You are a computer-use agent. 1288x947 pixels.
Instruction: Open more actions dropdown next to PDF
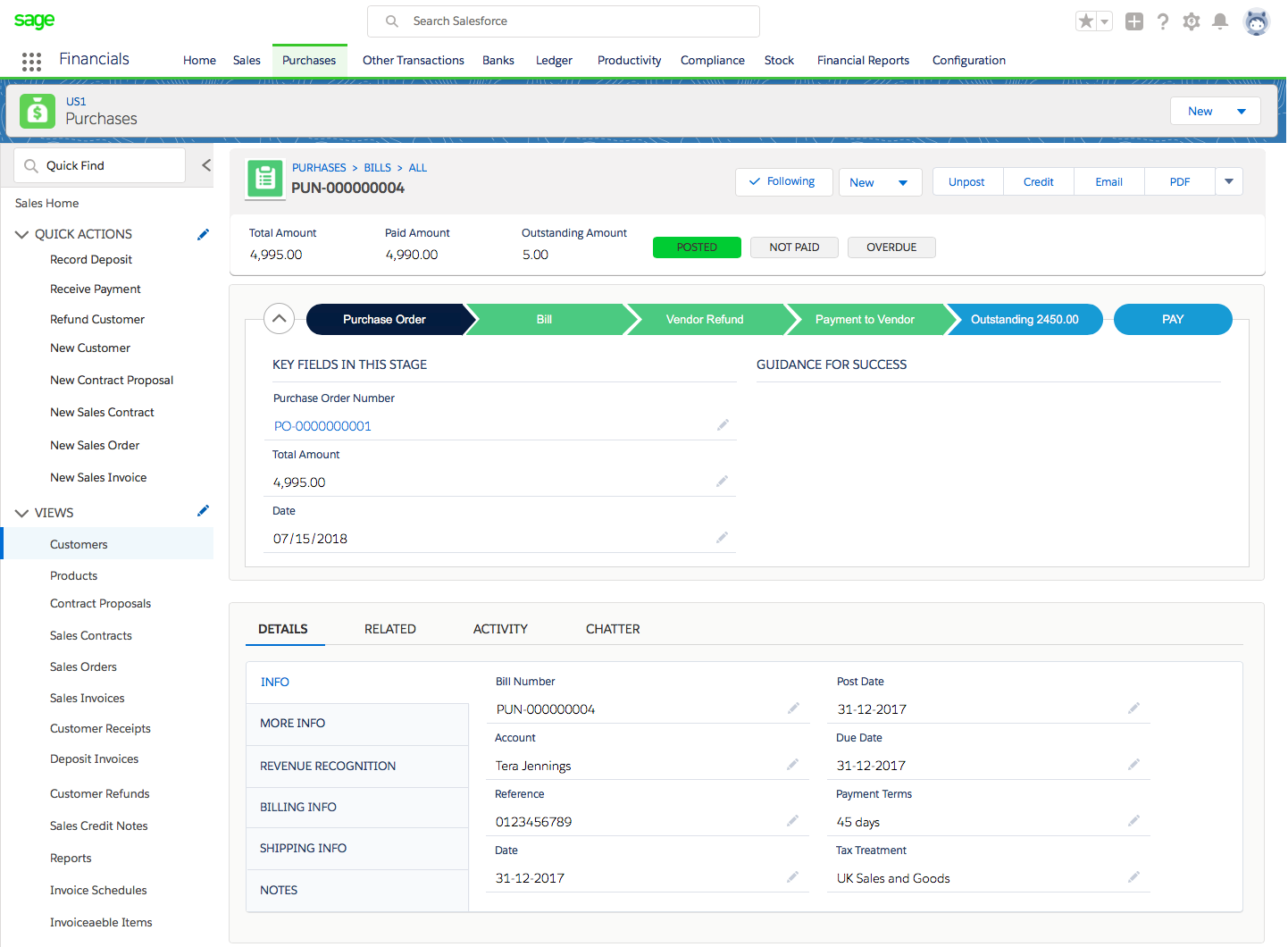point(1229,181)
